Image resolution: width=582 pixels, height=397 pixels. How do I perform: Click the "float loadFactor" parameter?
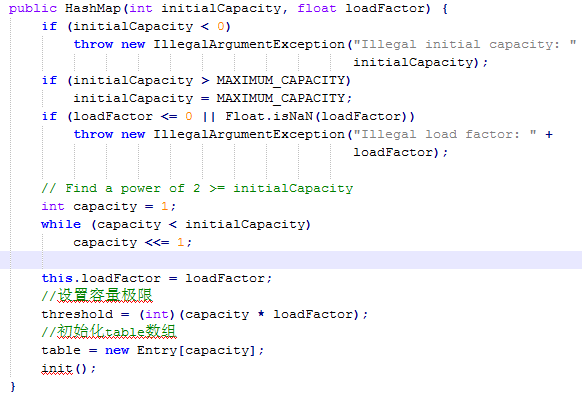point(364,8)
